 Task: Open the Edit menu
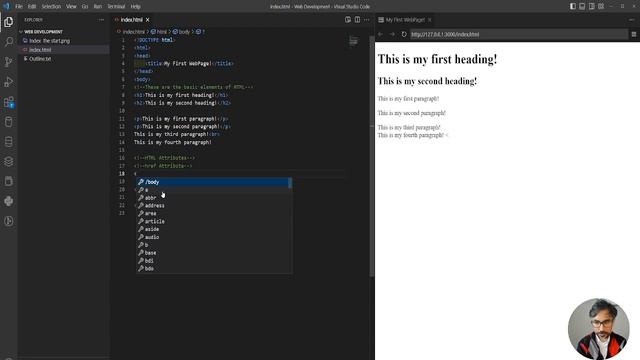[32, 7]
